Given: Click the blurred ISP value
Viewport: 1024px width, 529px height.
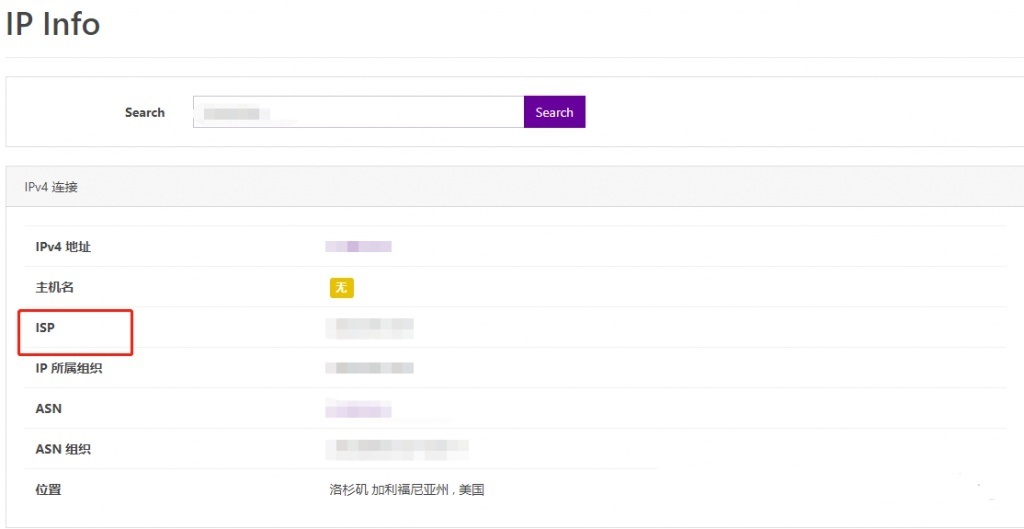Looking at the screenshot, I should 370,327.
